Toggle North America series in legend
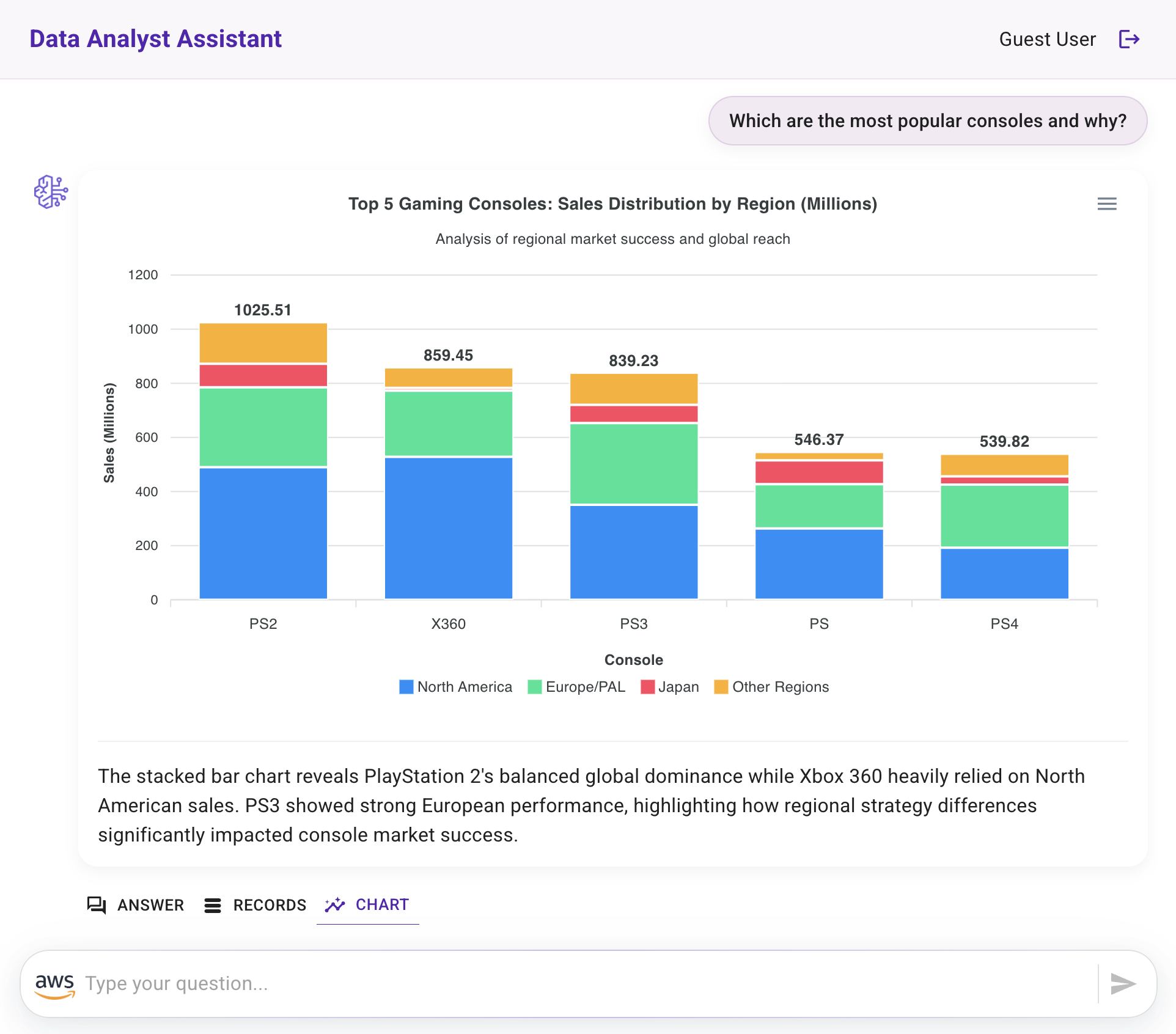Image resolution: width=1176 pixels, height=1034 pixels. pyautogui.click(x=455, y=687)
